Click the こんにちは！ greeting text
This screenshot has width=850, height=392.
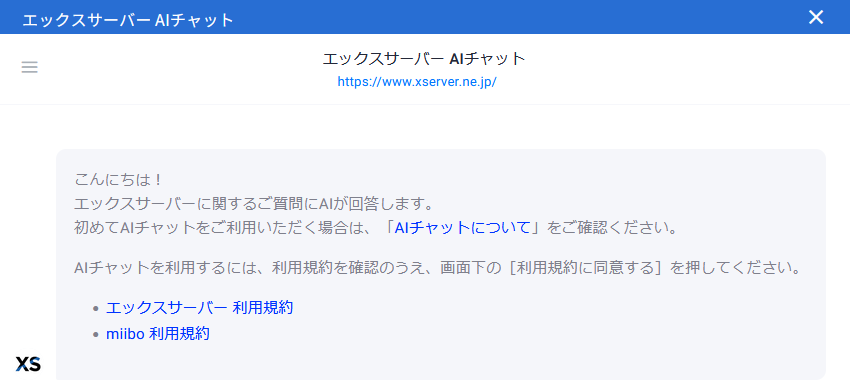(x=118, y=180)
